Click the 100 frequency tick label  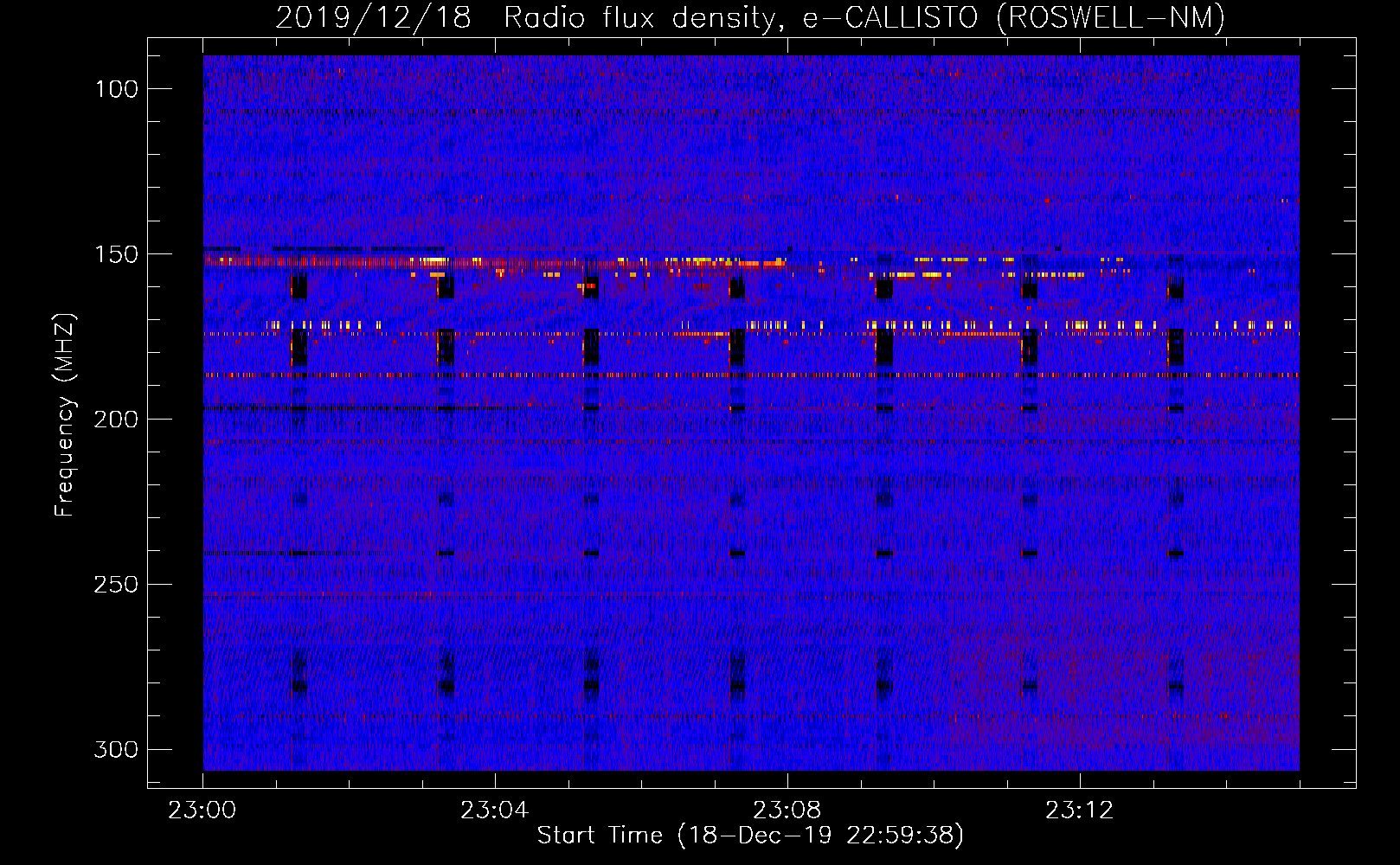(x=117, y=89)
